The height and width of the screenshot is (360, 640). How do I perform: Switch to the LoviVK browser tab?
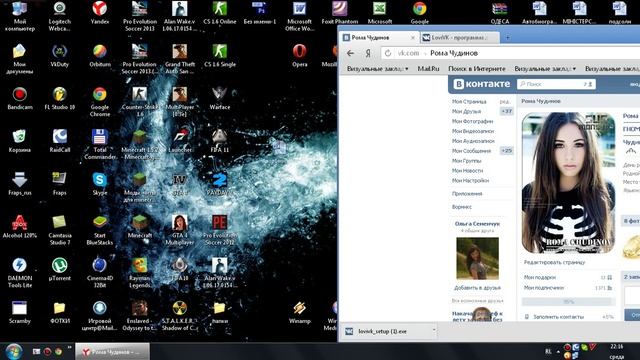[459, 38]
